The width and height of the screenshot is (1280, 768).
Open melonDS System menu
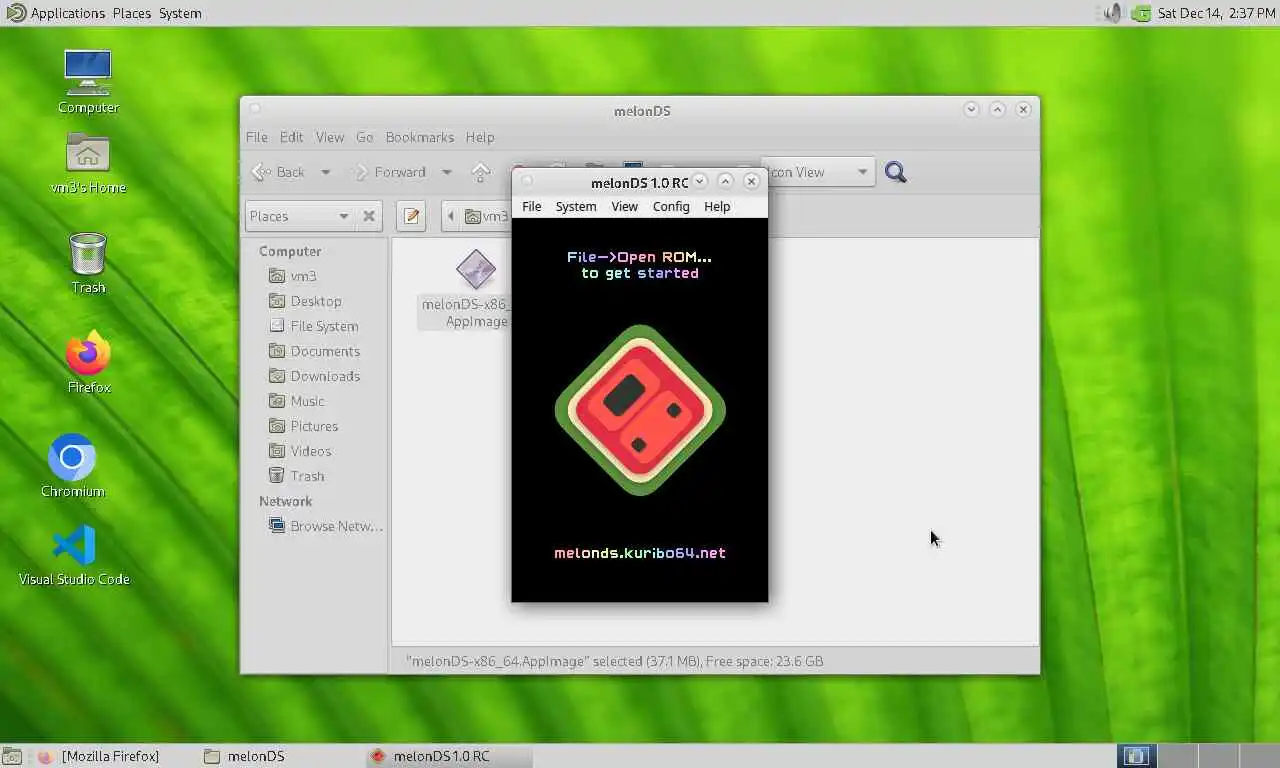click(576, 206)
